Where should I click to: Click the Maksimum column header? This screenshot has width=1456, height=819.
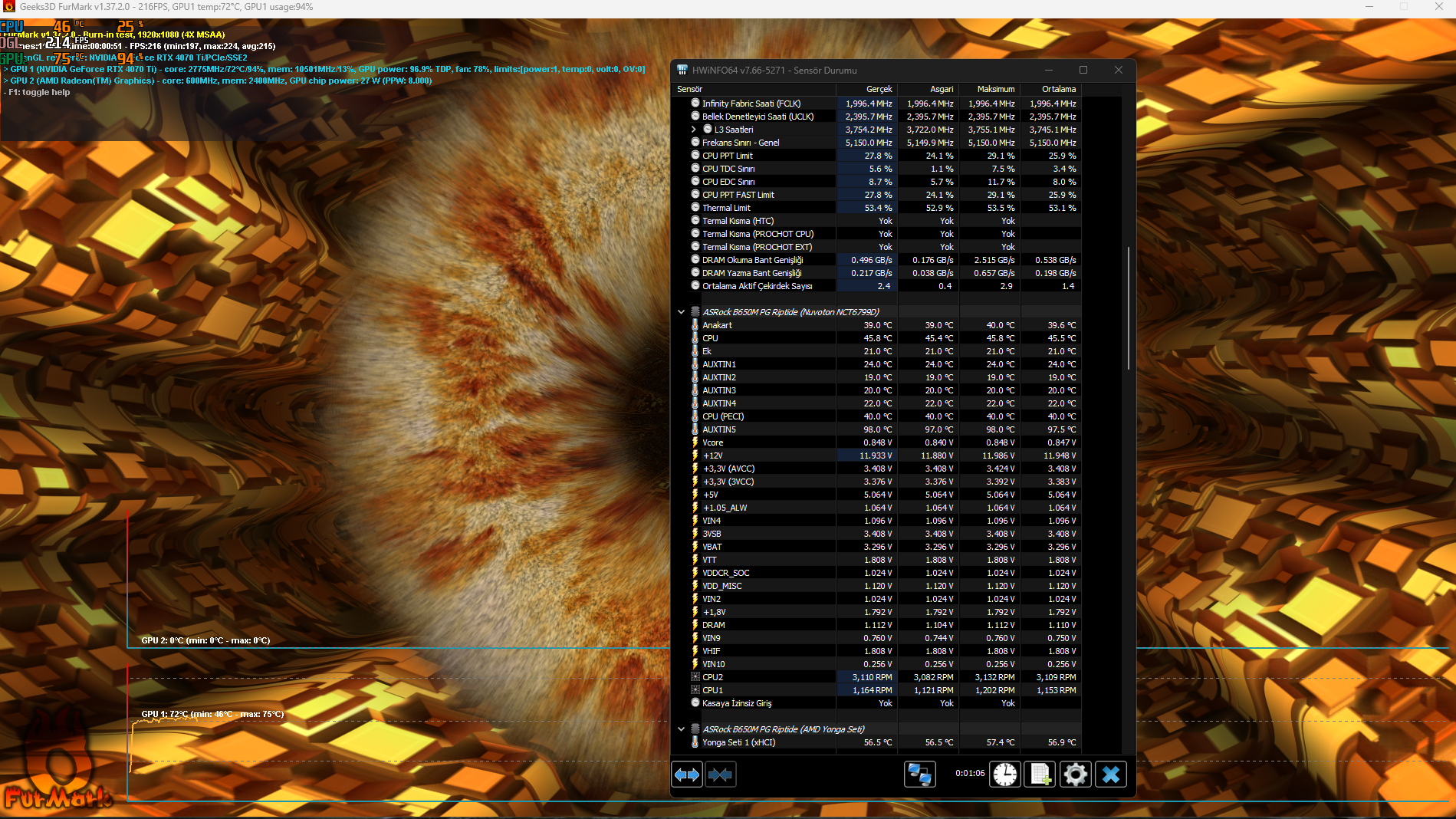click(989, 89)
